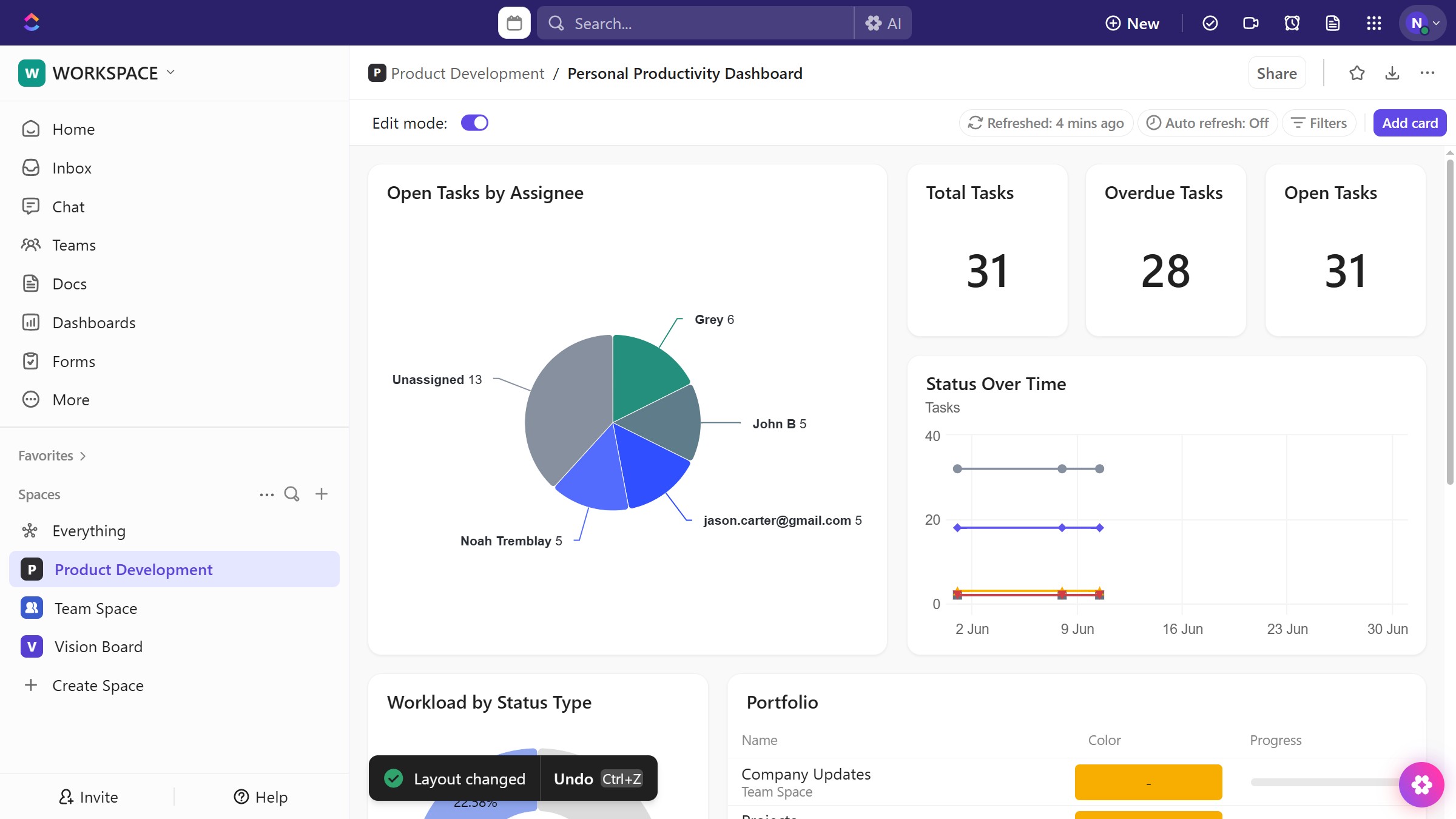Click the download export icon
1456x819 pixels.
coord(1392,73)
